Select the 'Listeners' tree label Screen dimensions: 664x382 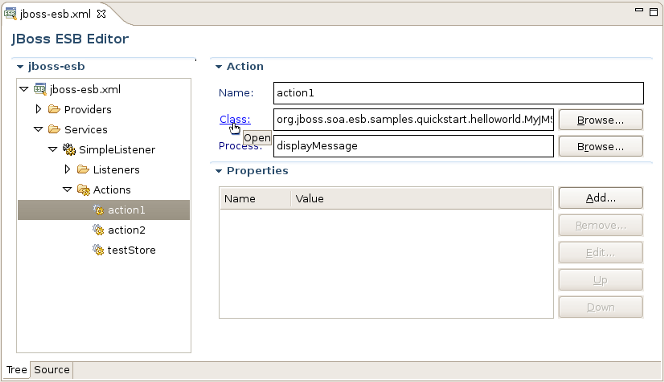point(116,170)
